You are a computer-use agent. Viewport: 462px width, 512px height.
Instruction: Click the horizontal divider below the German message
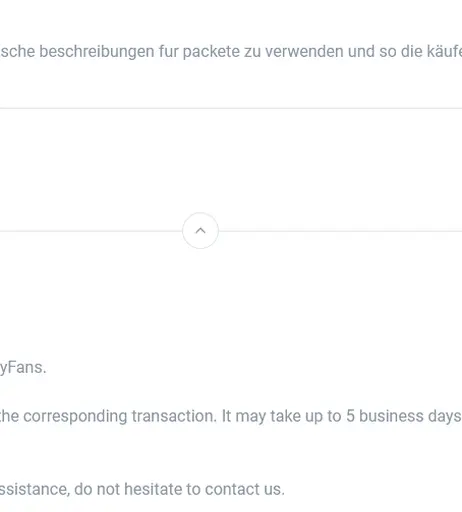click(231, 108)
